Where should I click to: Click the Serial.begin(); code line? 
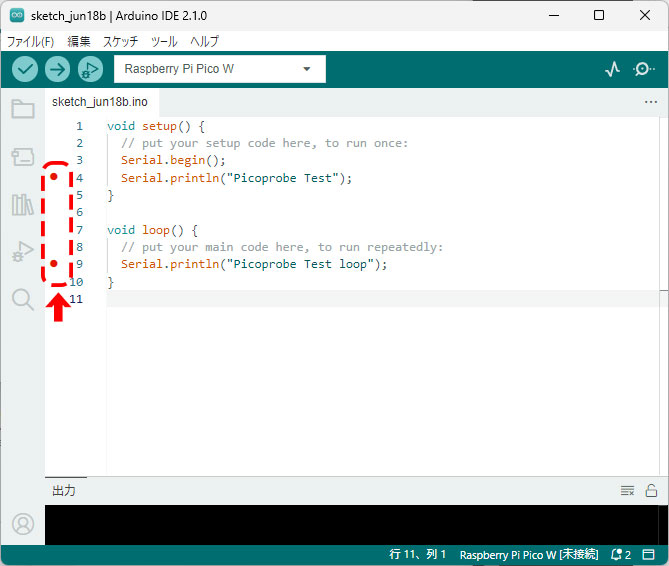[173, 160]
